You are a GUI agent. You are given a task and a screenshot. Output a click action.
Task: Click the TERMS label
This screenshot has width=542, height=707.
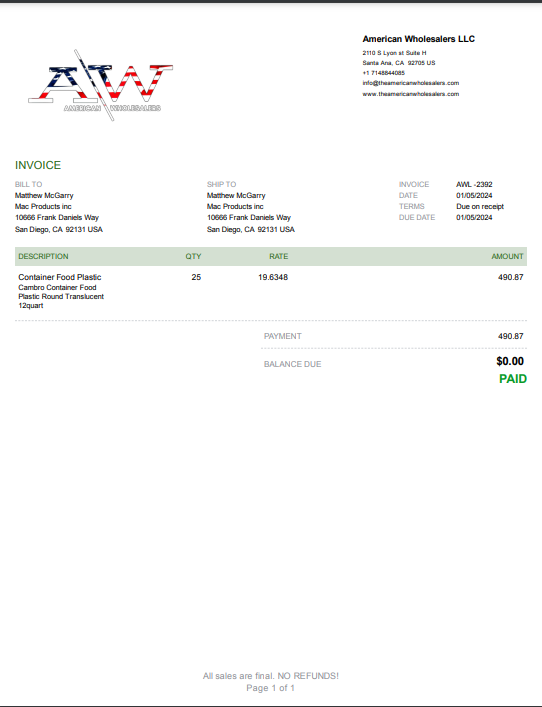(x=412, y=206)
